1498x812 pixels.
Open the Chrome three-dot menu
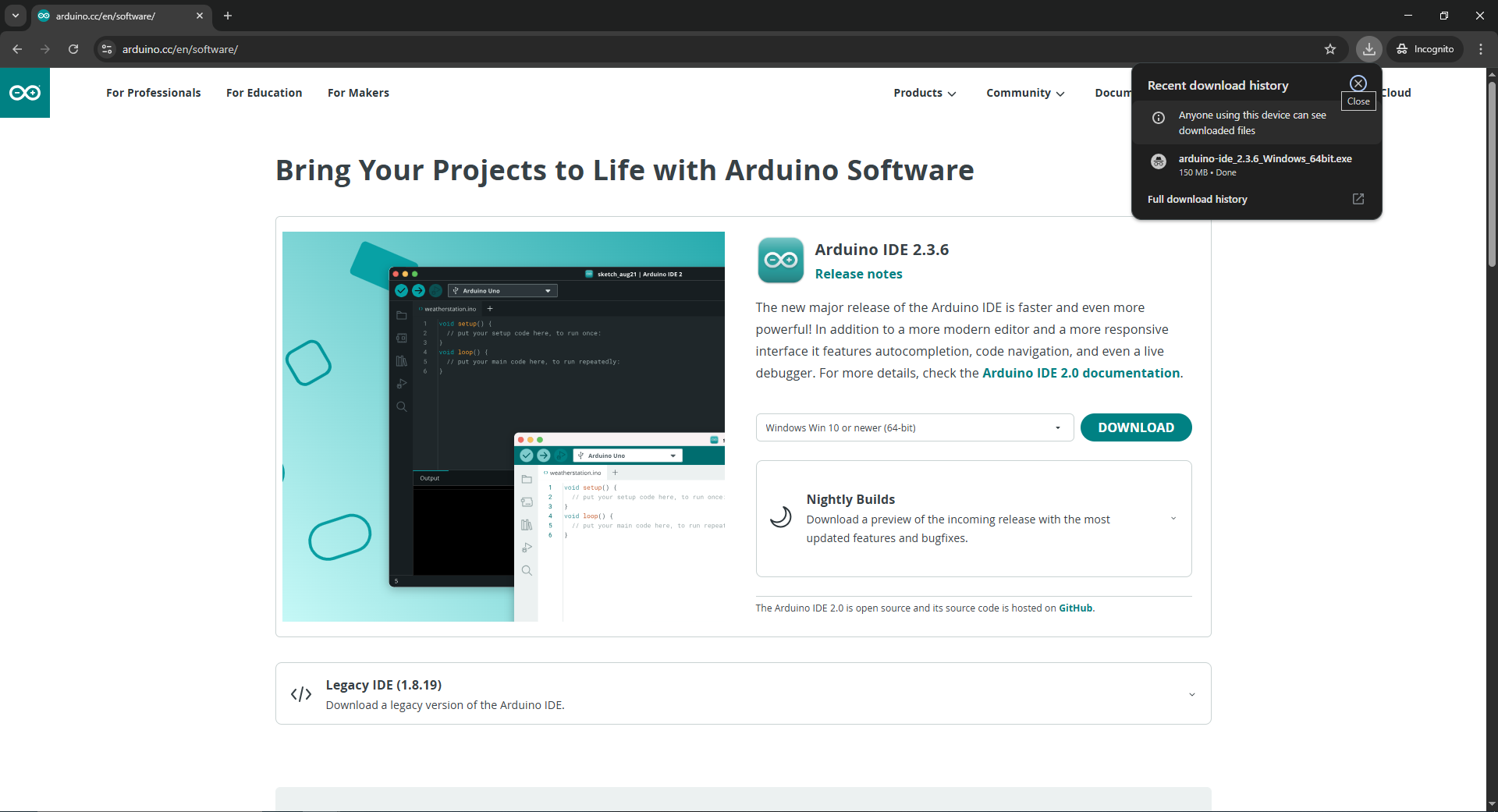pos(1481,49)
